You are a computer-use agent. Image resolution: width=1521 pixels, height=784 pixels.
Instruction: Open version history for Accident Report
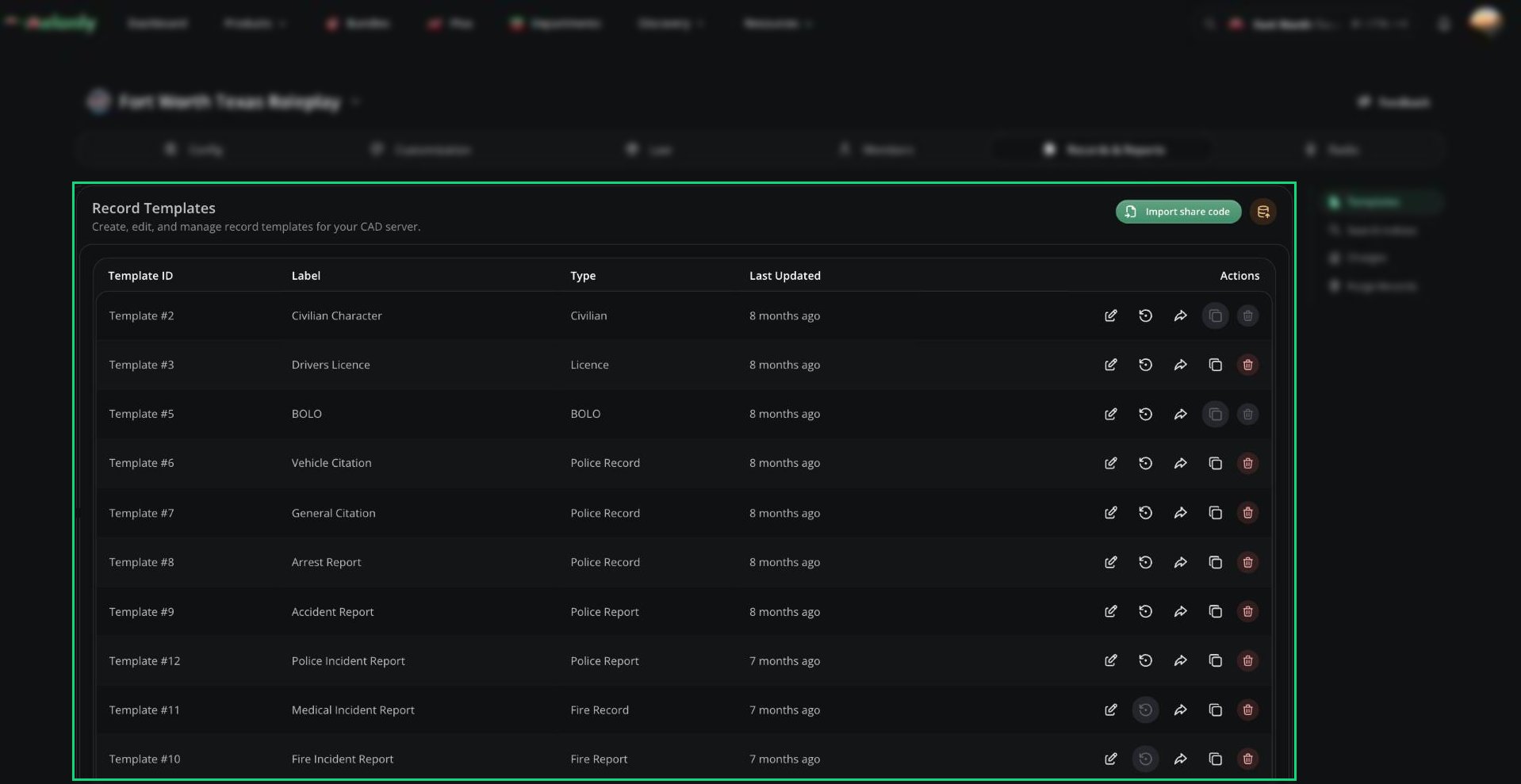tap(1146, 611)
